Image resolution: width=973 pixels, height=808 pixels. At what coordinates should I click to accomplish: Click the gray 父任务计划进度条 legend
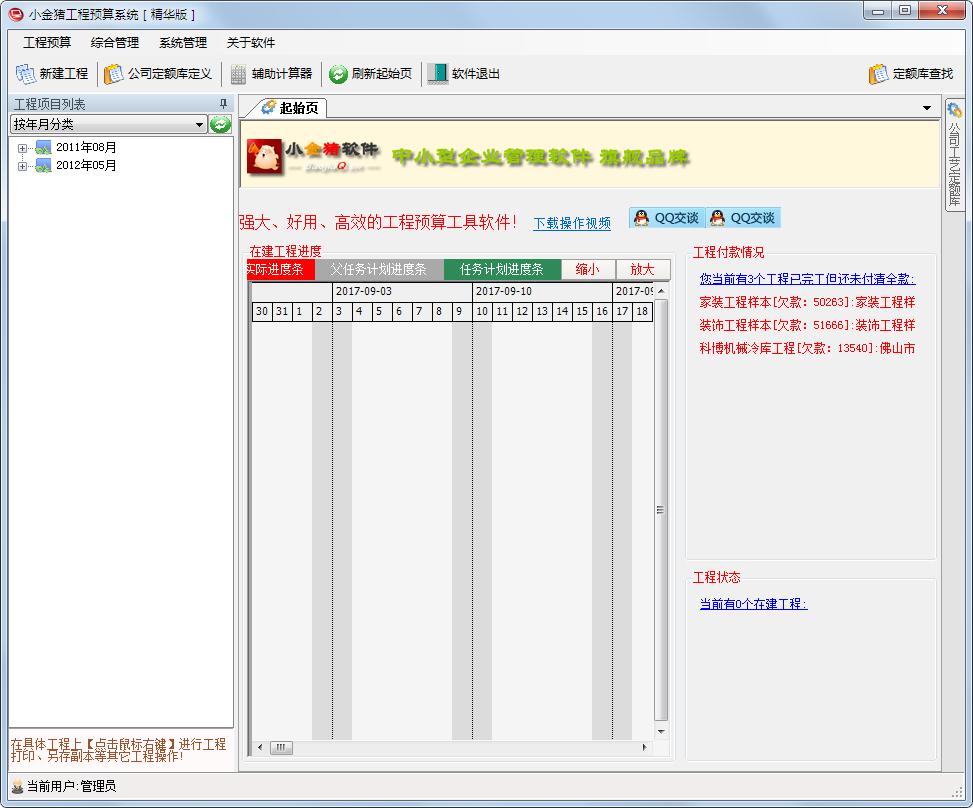pyautogui.click(x=379, y=269)
